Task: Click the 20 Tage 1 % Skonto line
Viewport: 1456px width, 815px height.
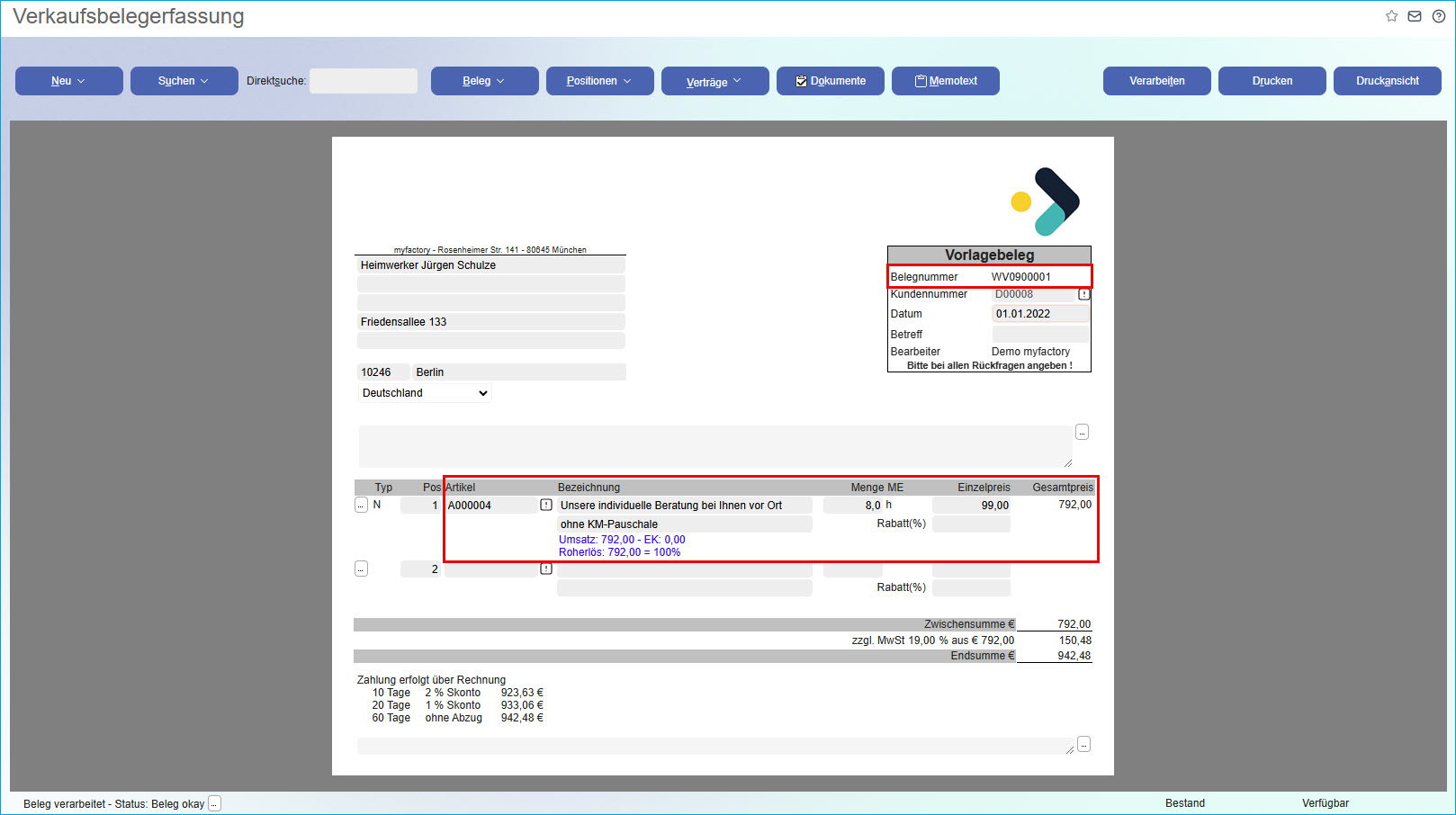Action: 457,705
